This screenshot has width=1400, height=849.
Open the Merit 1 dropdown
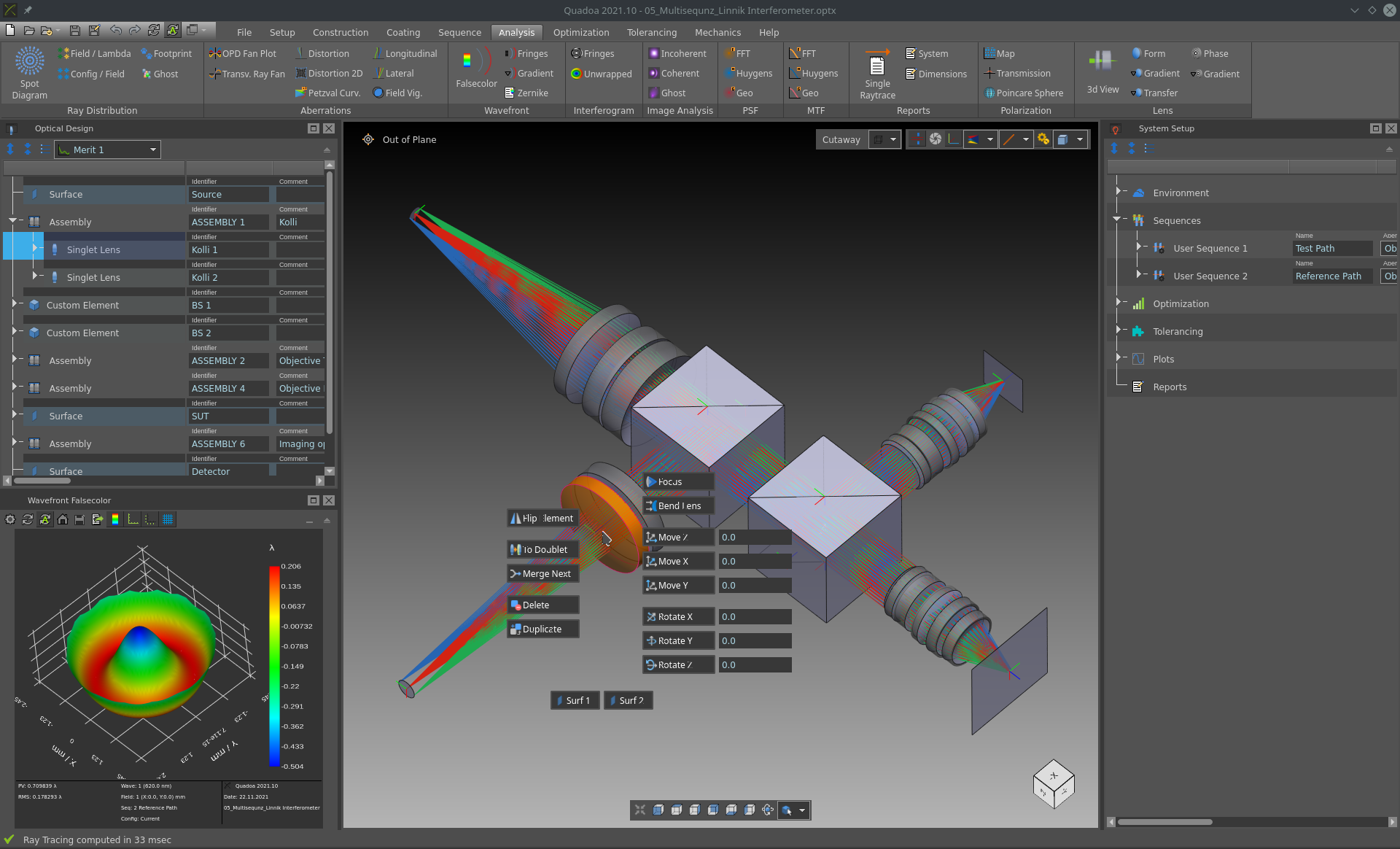pos(107,150)
